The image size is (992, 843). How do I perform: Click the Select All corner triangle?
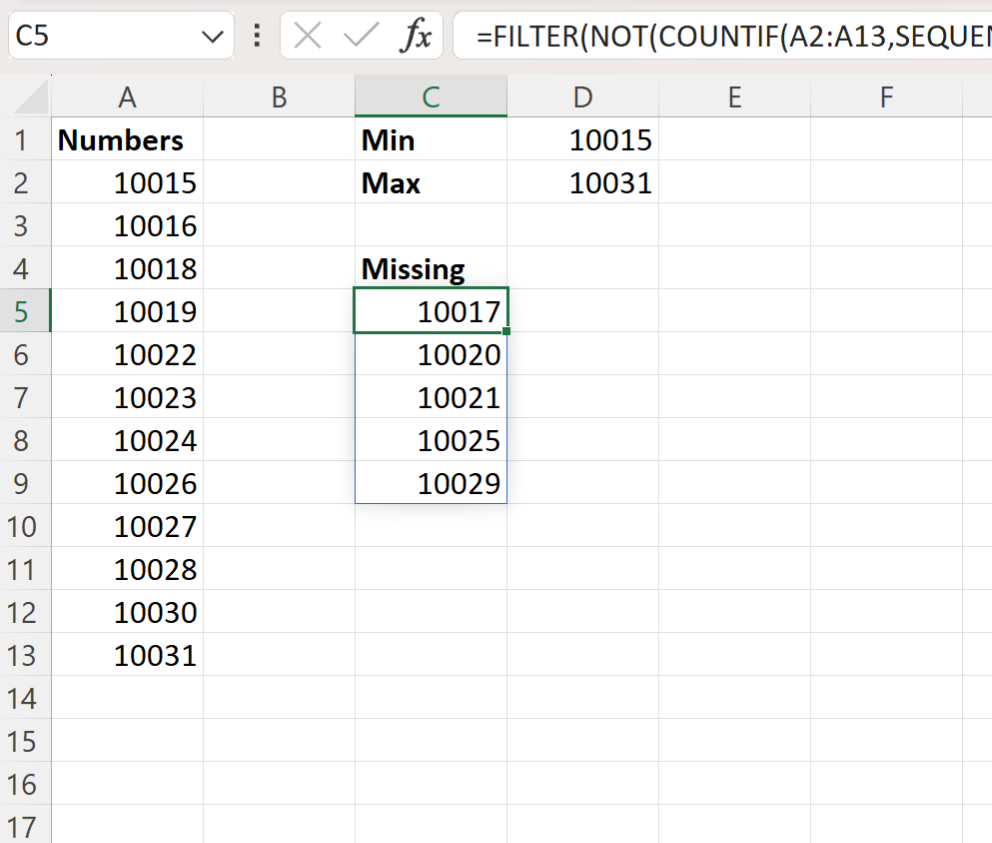[27, 98]
